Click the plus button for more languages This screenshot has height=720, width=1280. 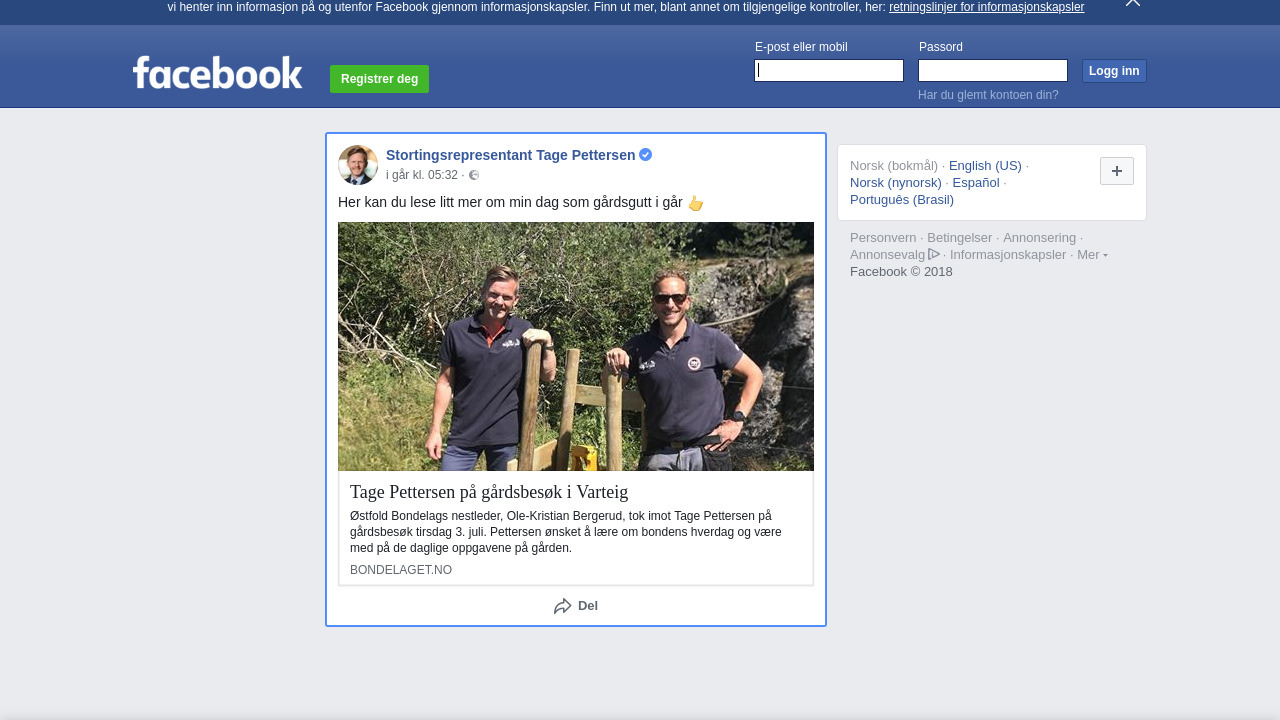[1117, 171]
